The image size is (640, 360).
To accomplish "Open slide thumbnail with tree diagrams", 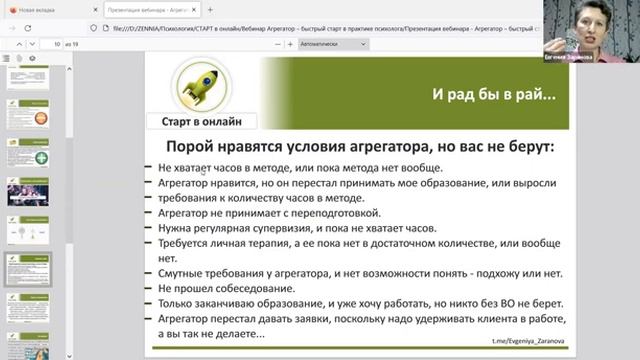I will pyautogui.click(x=28, y=231).
